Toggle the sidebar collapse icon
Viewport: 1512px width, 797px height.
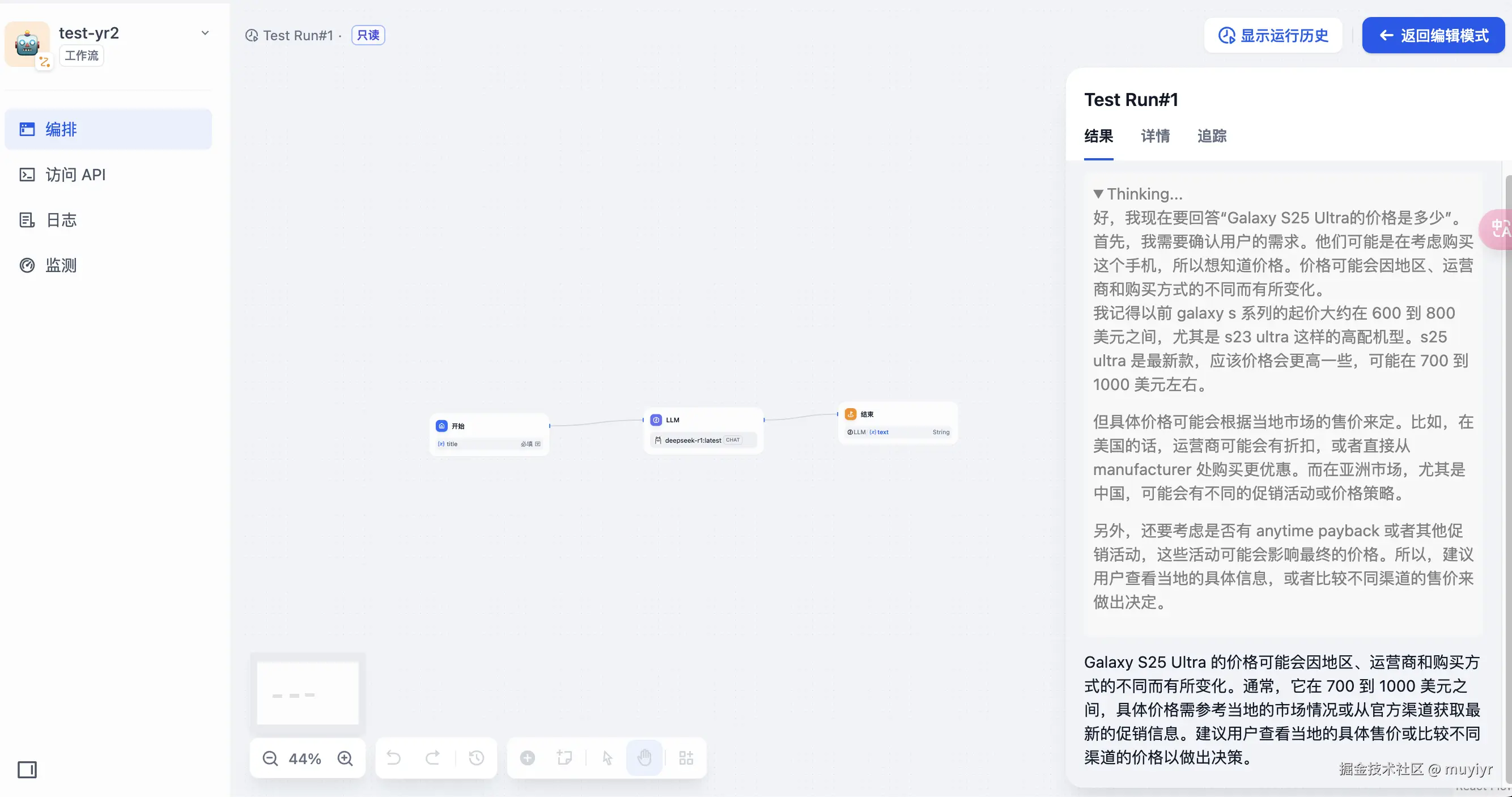(x=27, y=769)
